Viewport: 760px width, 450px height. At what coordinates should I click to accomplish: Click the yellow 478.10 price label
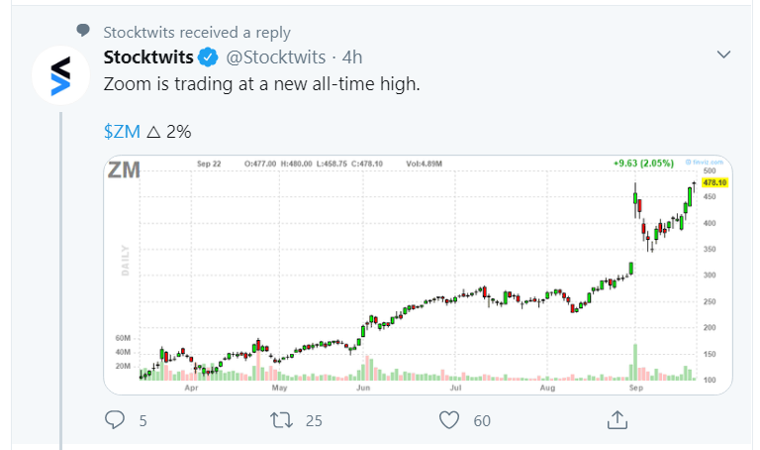[714, 183]
